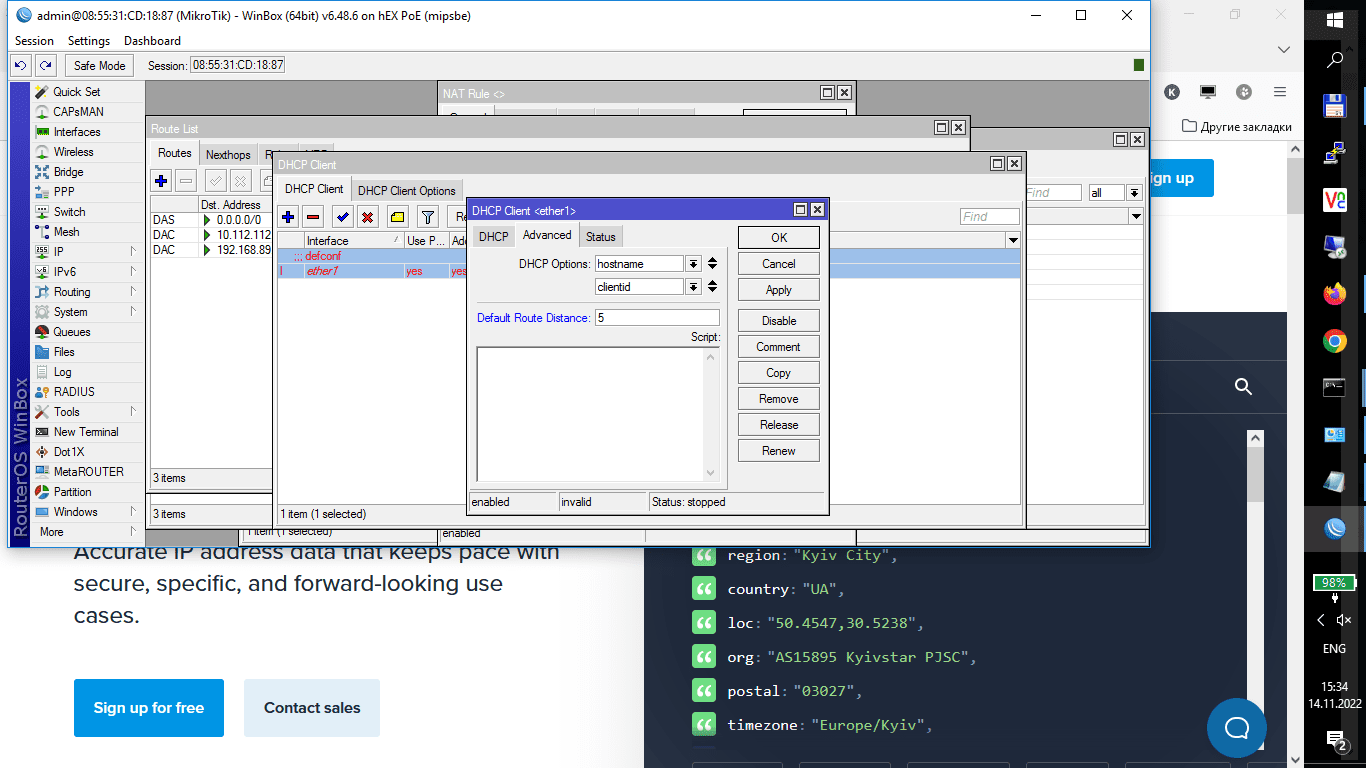Open the filter funnel icon in DHCP Client
This screenshot has height=768, width=1366.
[428, 217]
